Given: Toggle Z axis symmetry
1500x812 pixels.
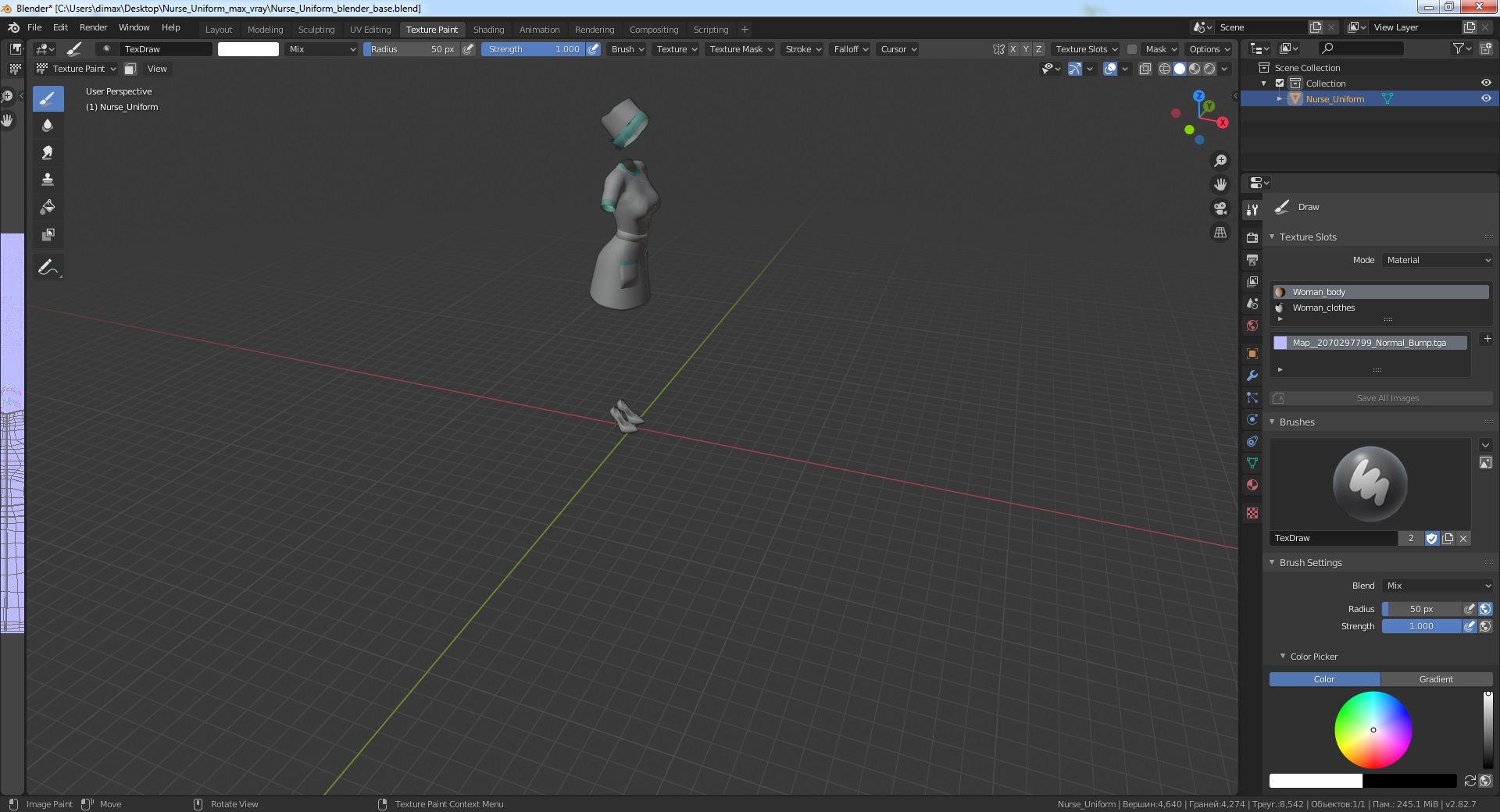Looking at the screenshot, I should click(1038, 49).
